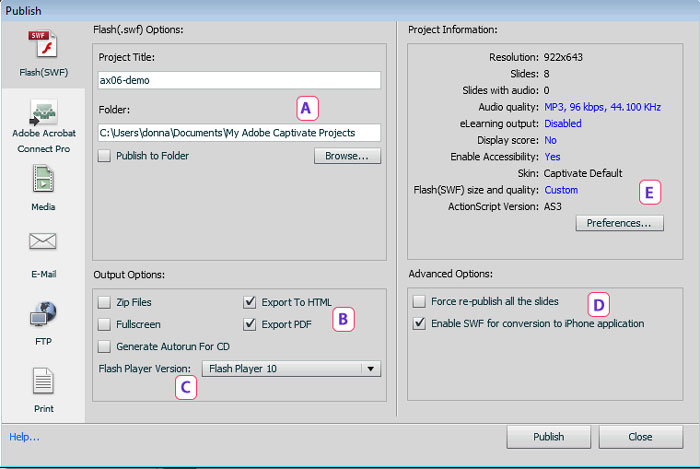Viewport: 700px width, 469px height.
Task: Enable Force re-publish all the slides
Action: [x=420, y=301]
